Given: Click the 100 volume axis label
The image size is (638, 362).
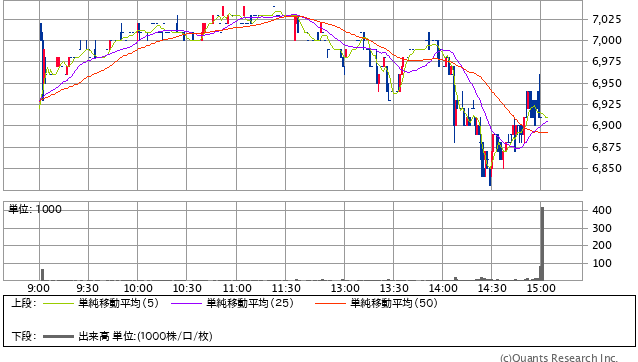Looking at the screenshot, I should pyautogui.click(x=602, y=263).
